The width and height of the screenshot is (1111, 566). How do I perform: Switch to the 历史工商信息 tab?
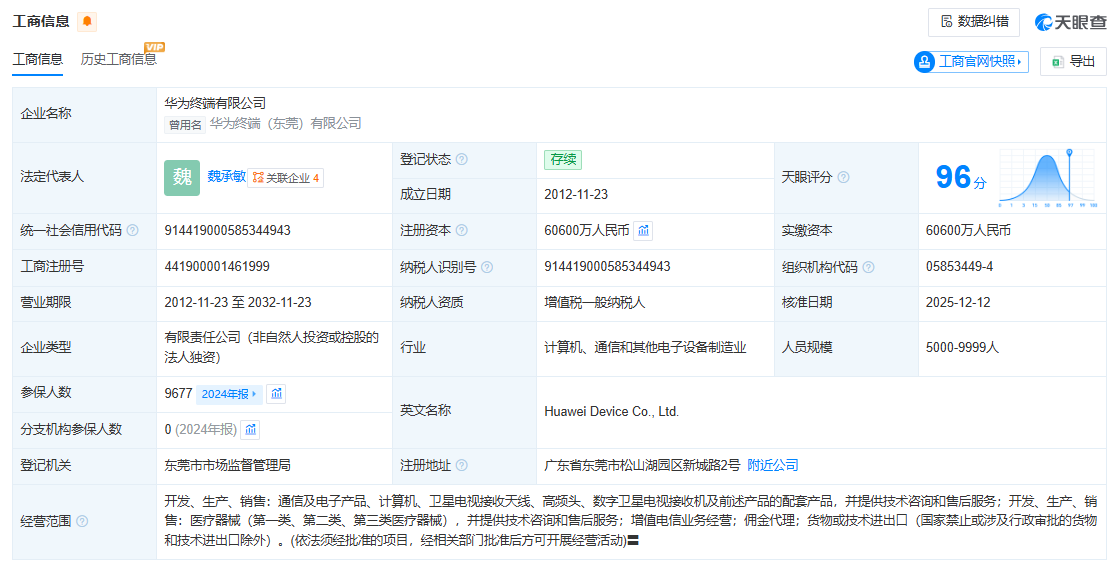pyautogui.click(x=119, y=59)
